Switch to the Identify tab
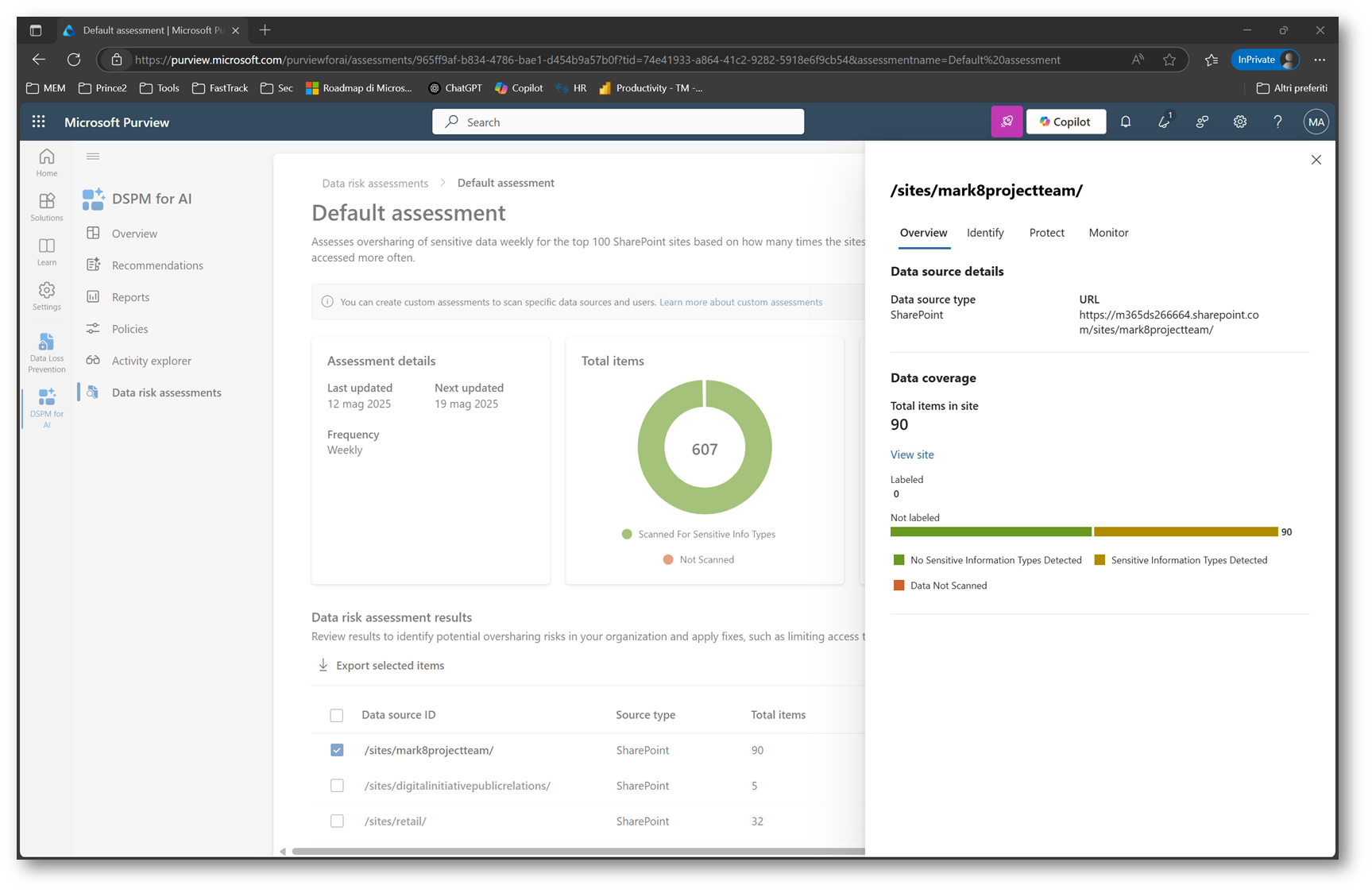1372x893 pixels. click(985, 233)
